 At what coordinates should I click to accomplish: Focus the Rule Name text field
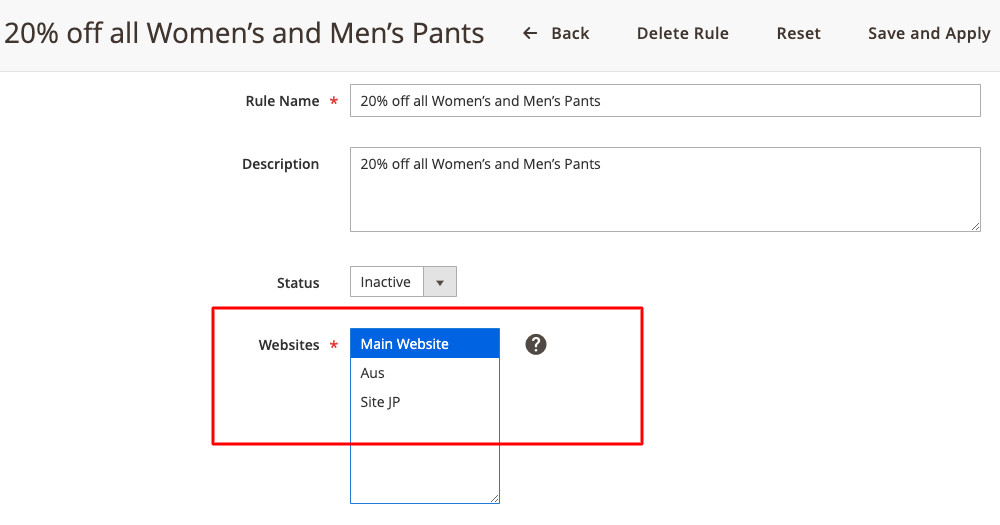[x=665, y=101]
